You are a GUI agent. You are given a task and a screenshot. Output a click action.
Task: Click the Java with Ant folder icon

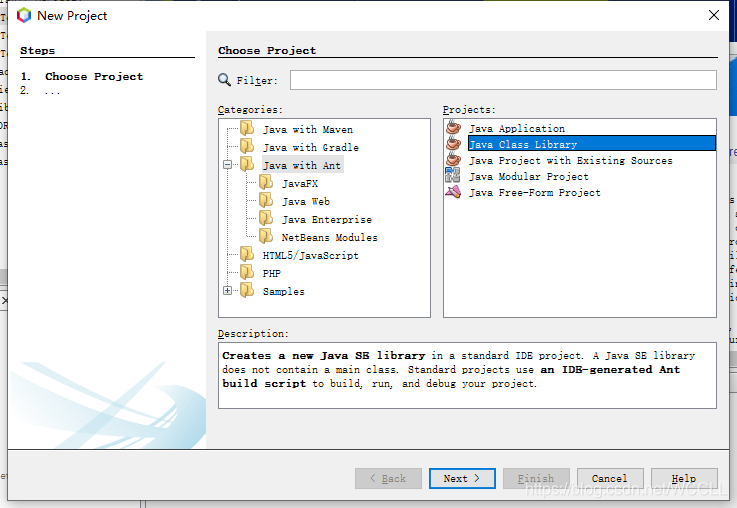(x=247, y=164)
